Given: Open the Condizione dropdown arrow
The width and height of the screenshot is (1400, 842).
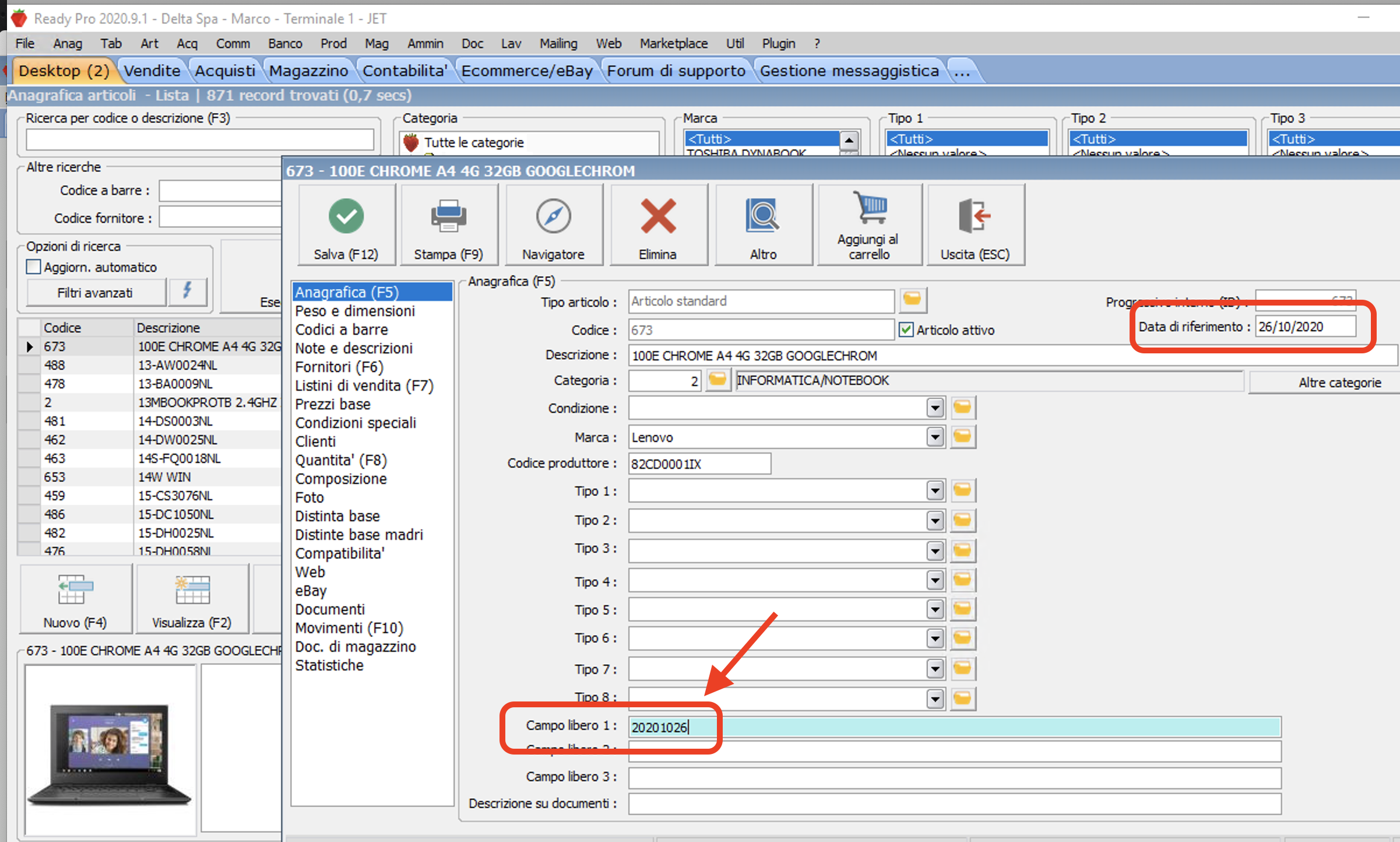Looking at the screenshot, I should click(x=935, y=408).
